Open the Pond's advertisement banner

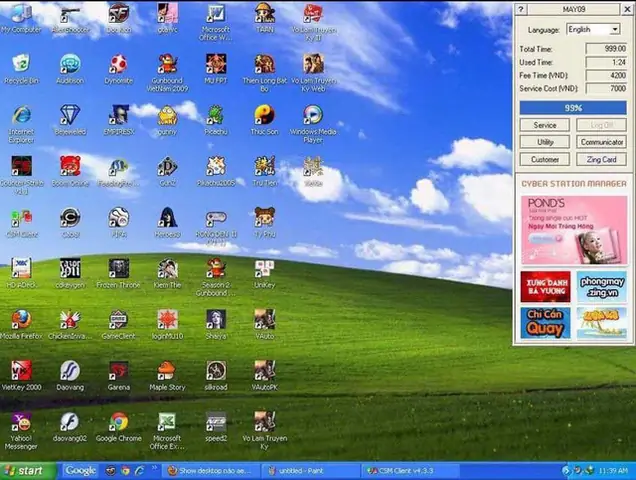tap(574, 230)
